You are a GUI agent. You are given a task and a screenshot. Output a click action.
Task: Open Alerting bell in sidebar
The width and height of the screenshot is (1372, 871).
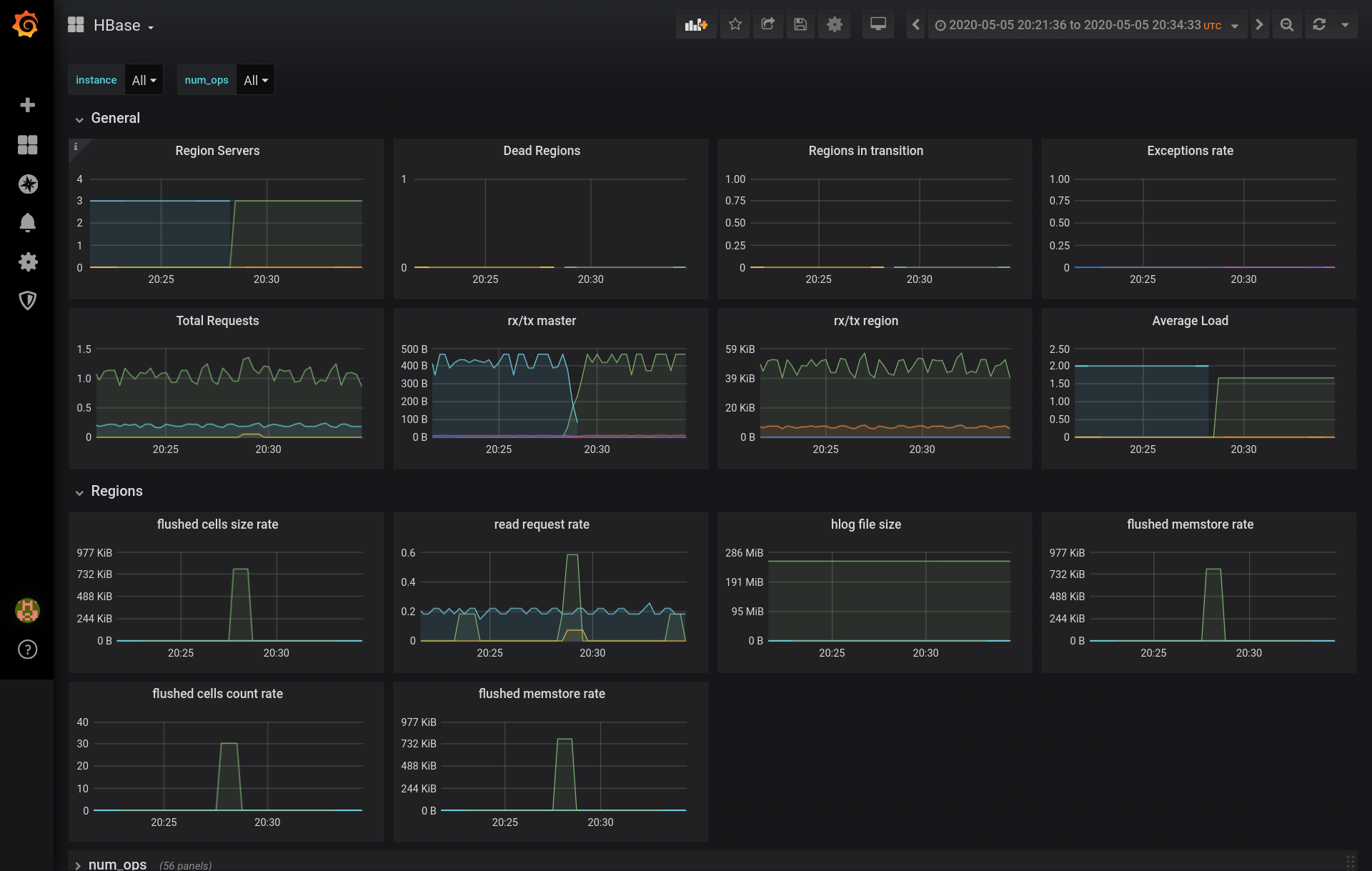point(27,223)
